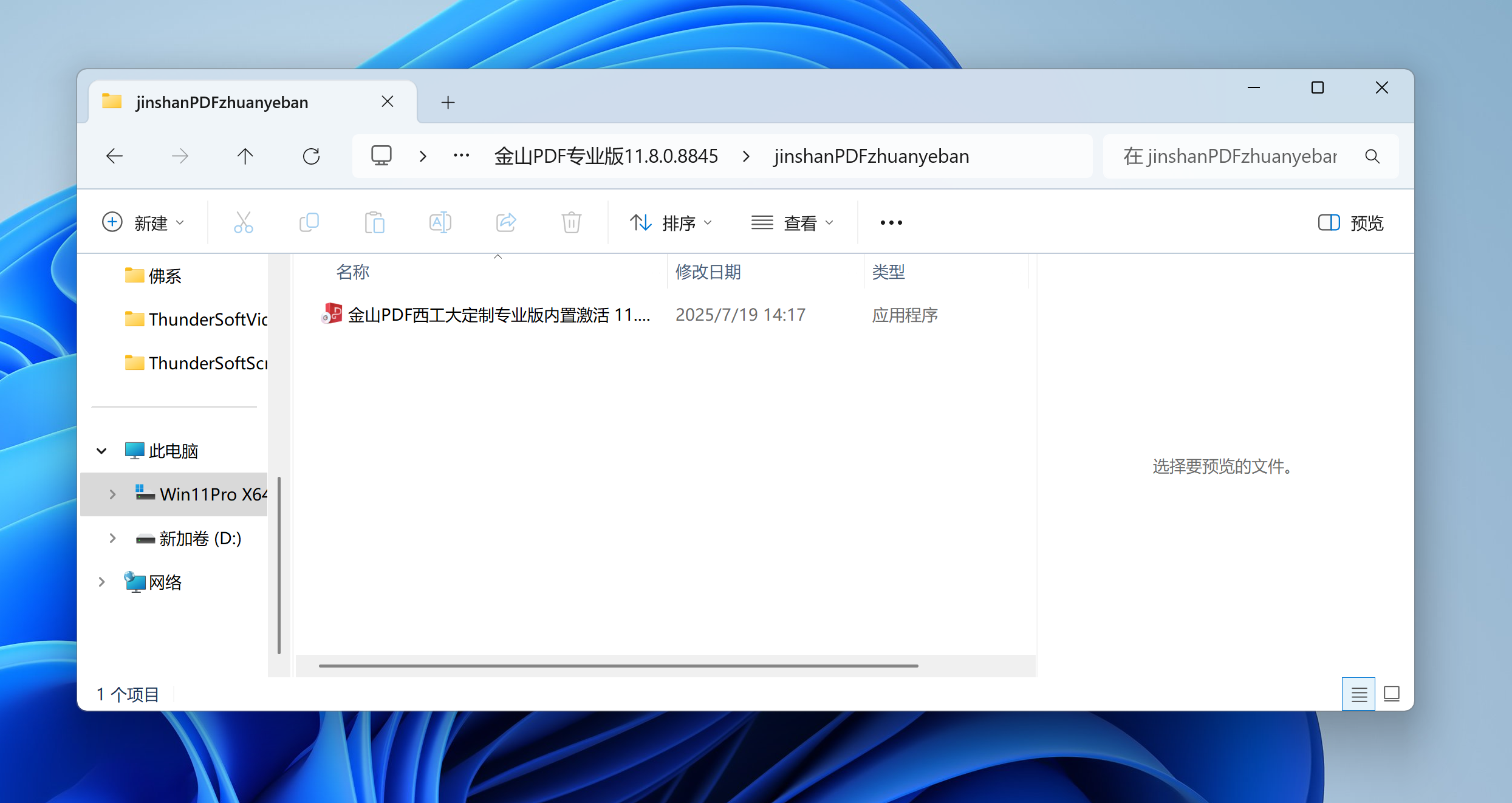Click the Delete trash icon
Screen dimensions: 1512x803
pyautogui.click(x=572, y=223)
